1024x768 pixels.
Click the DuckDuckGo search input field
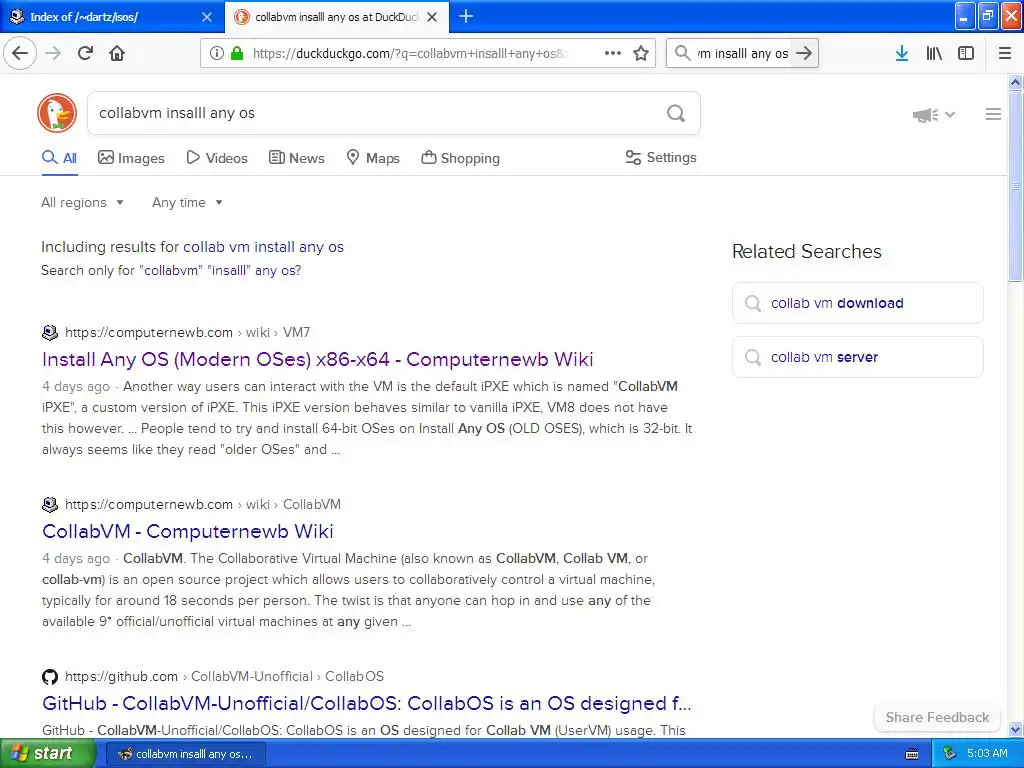(x=379, y=113)
